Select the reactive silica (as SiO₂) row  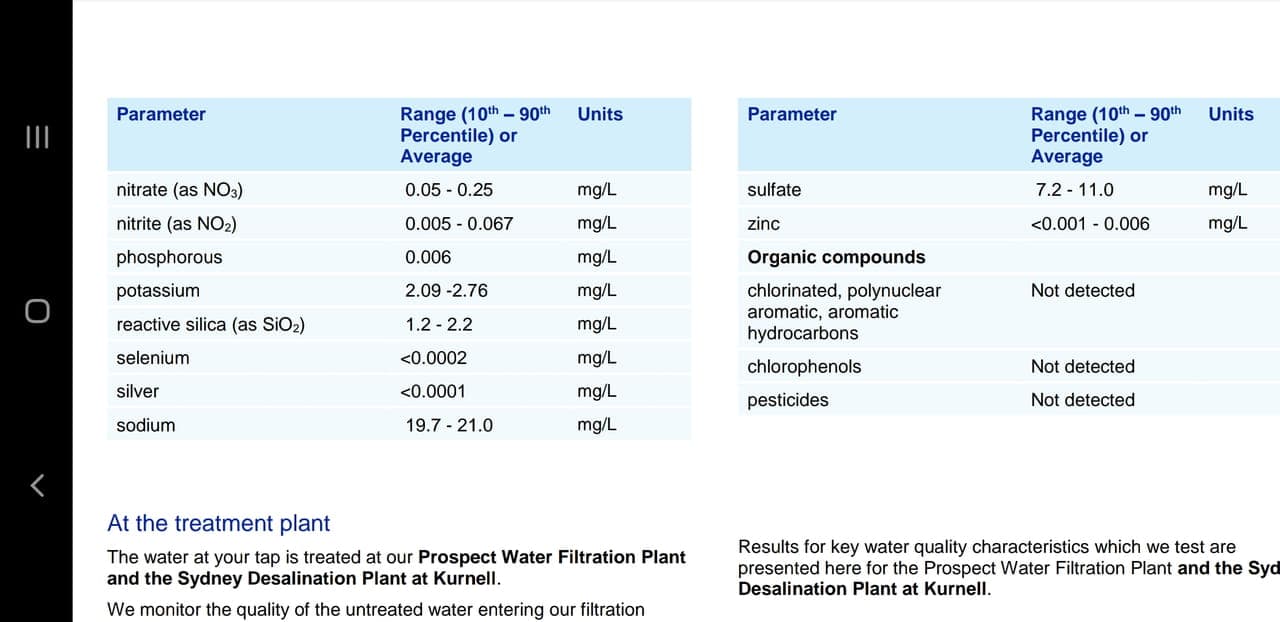pyautogui.click(x=211, y=325)
